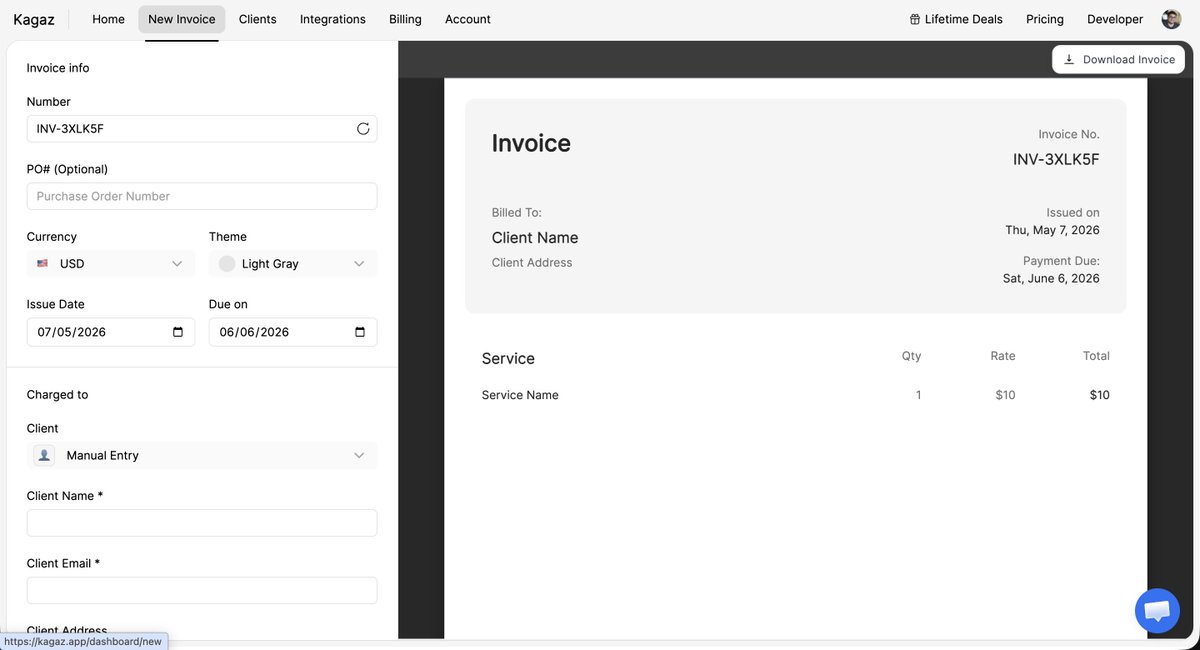Open the Currency USD dropdown
This screenshot has width=1200, height=650.
(x=111, y=264)
